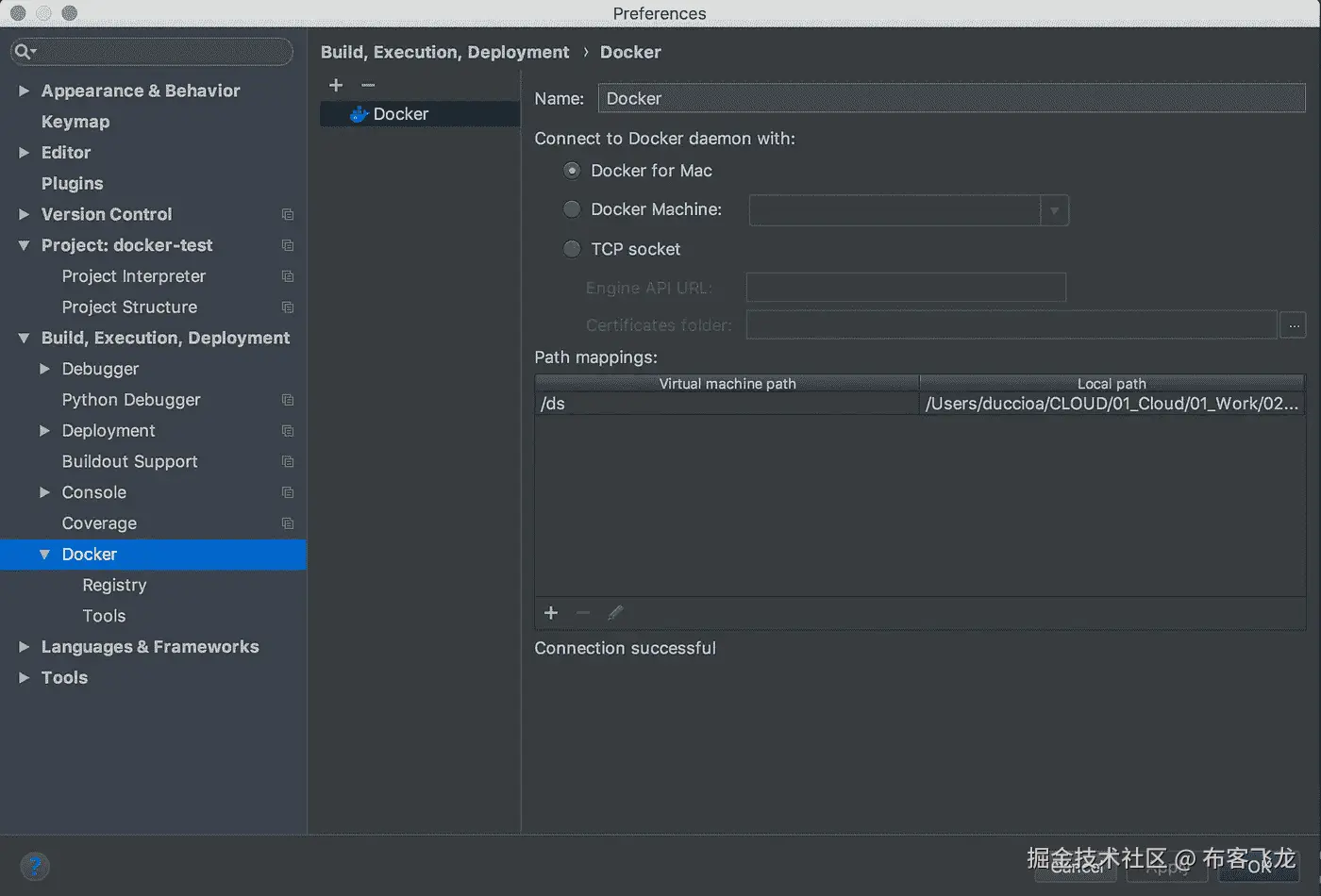
Task: Click Local path column header
Action: click(1112, 383)
